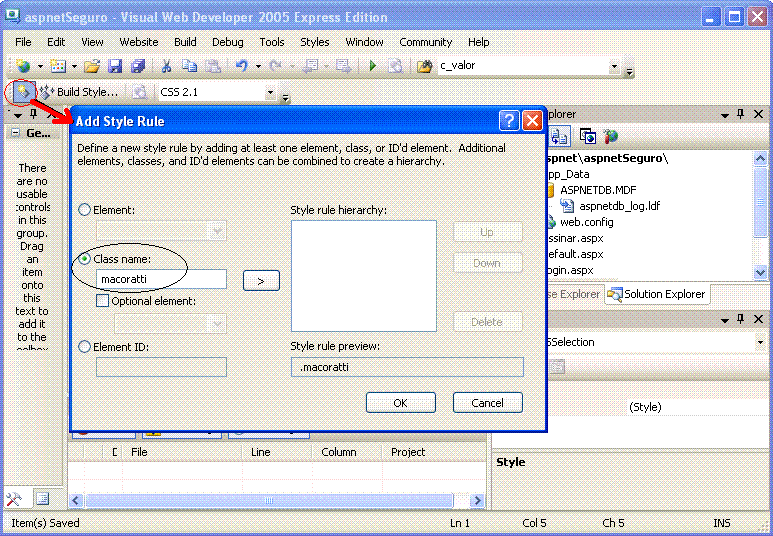Select the Class name radio button
Screen dimensions: 773x536
(85, 259)
